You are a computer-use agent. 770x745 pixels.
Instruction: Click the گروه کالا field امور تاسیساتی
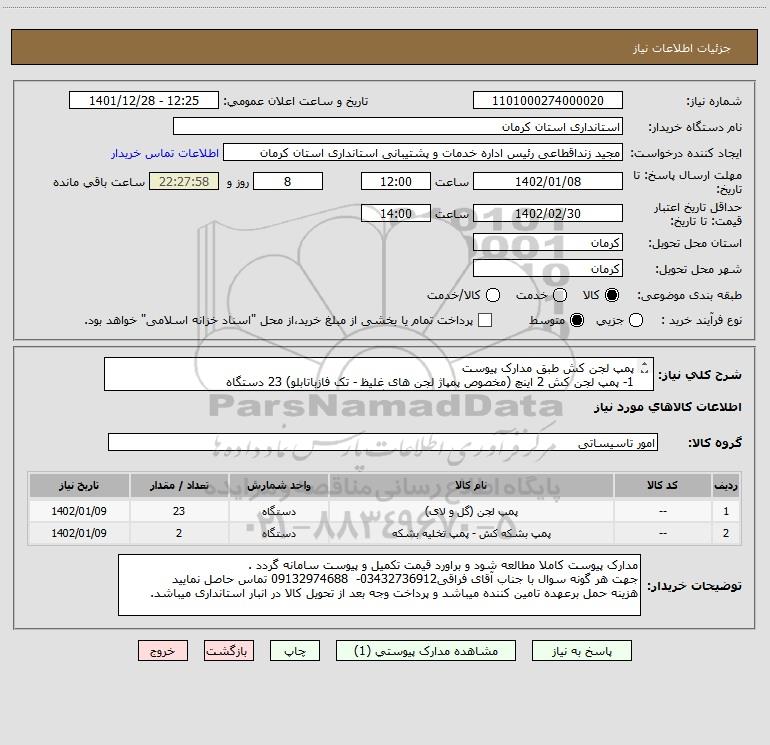383,442
